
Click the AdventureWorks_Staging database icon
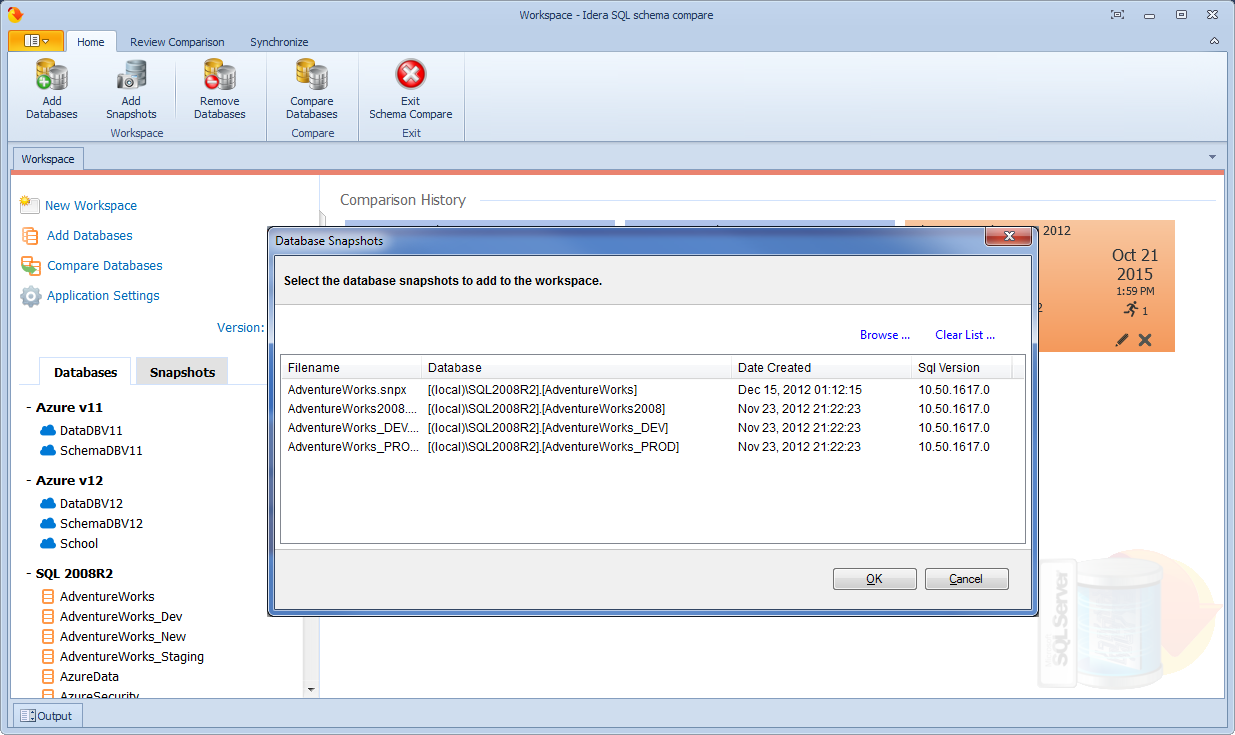coord(48,656)
